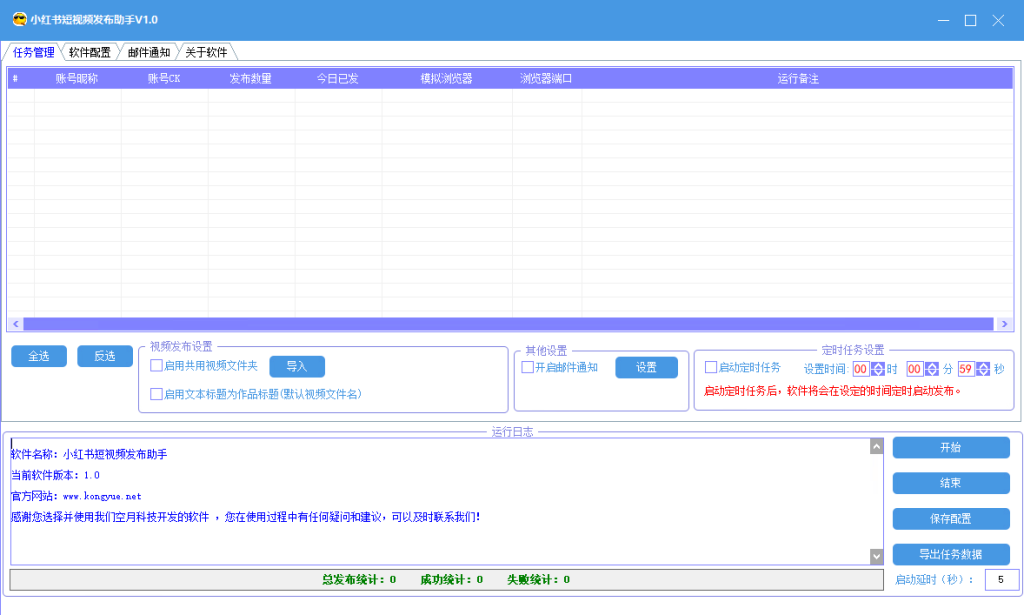Click the official website www.kongyue.net text
The image size is (1024, 615).
pos(102,496)
